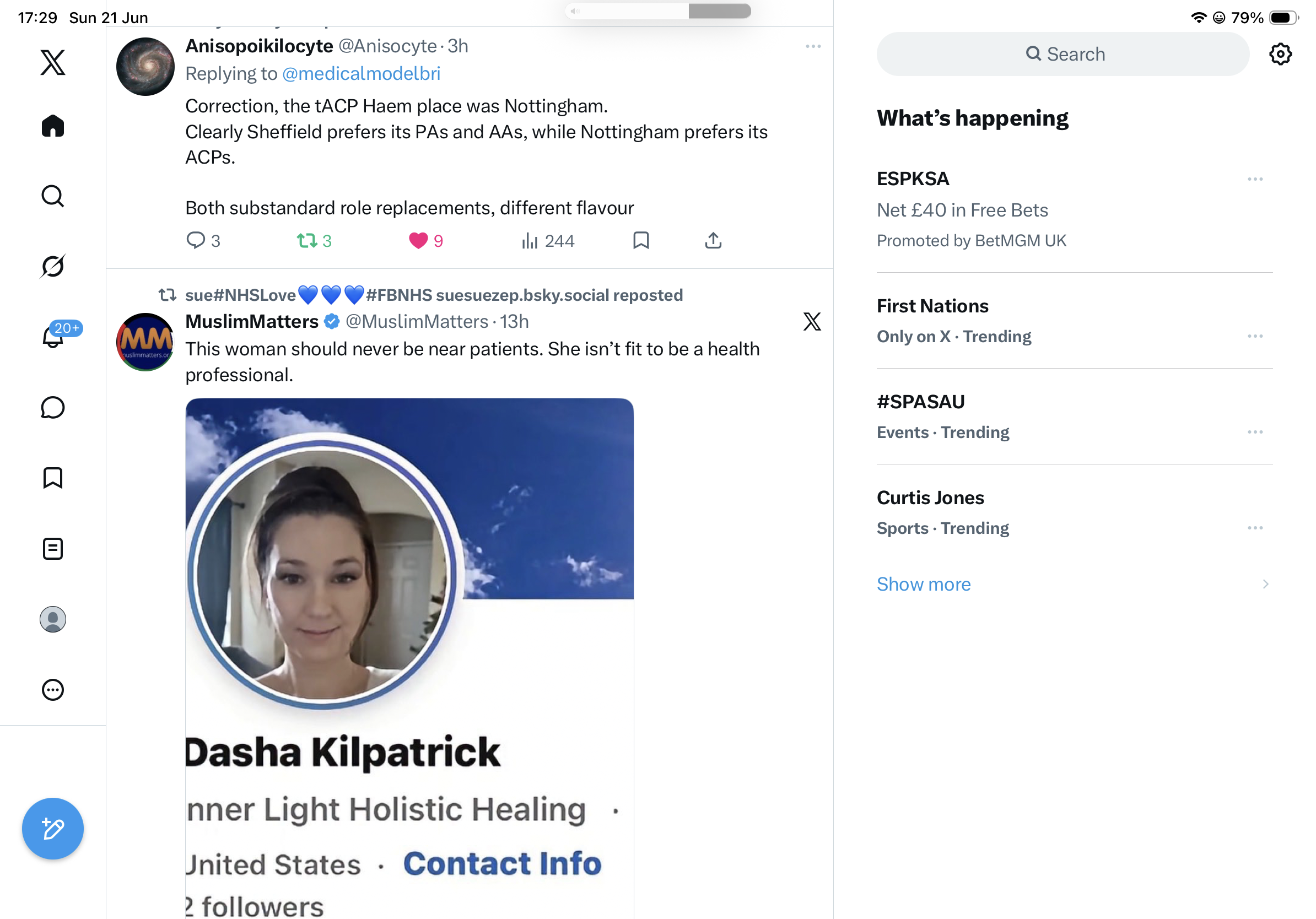The image size is (1316, 919).
Task: Open the Explore magnifier in sidebar
Action: point(53,196)
